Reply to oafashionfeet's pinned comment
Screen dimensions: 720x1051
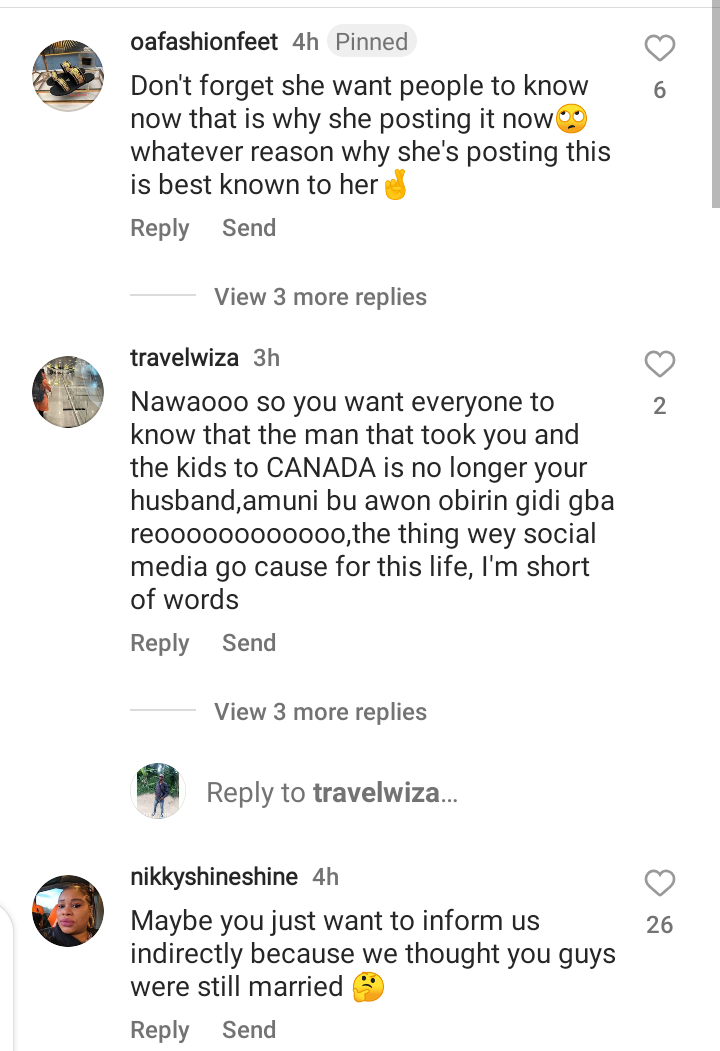160,228
